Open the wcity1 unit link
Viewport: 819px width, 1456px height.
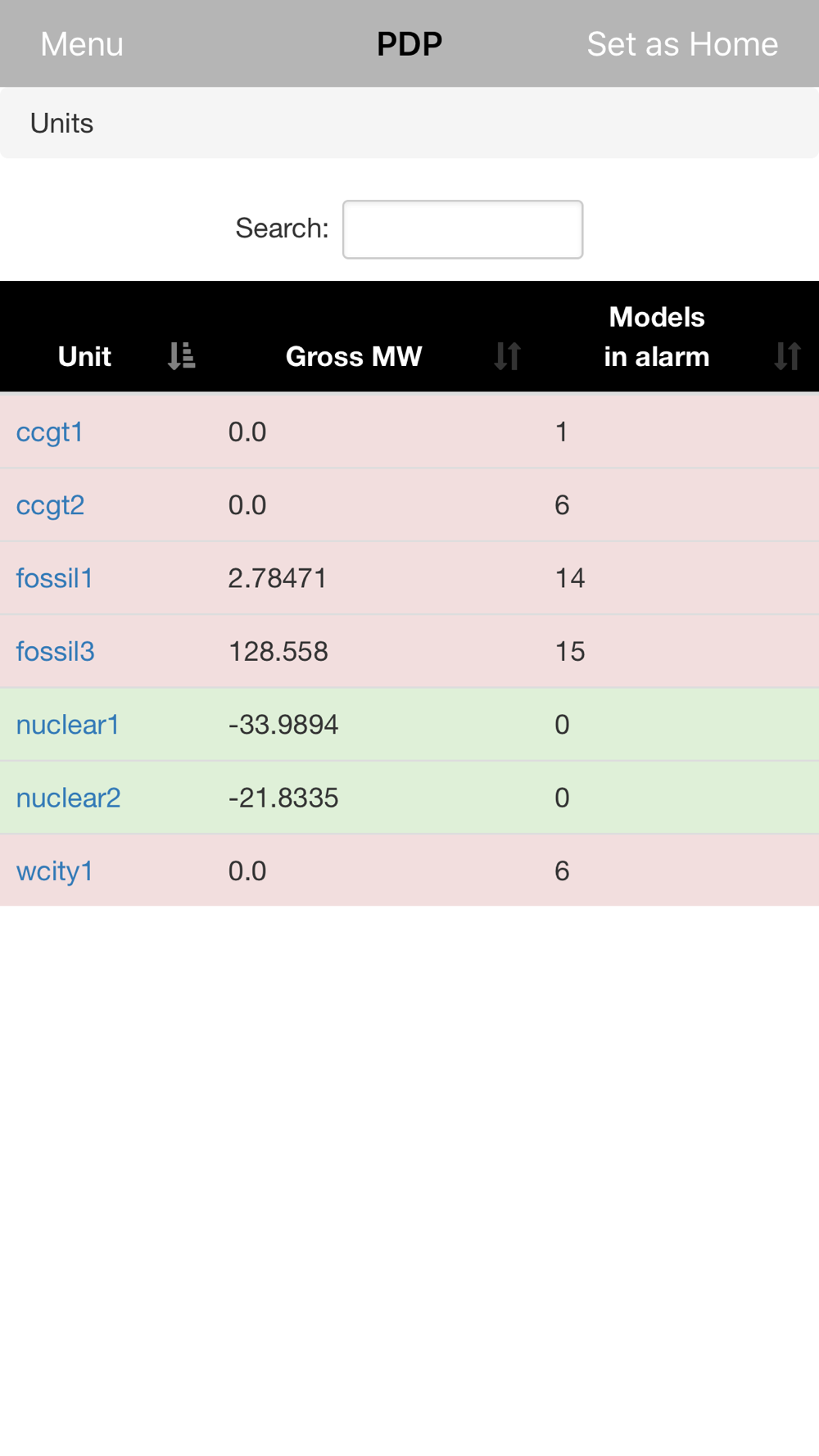[55, 870]
